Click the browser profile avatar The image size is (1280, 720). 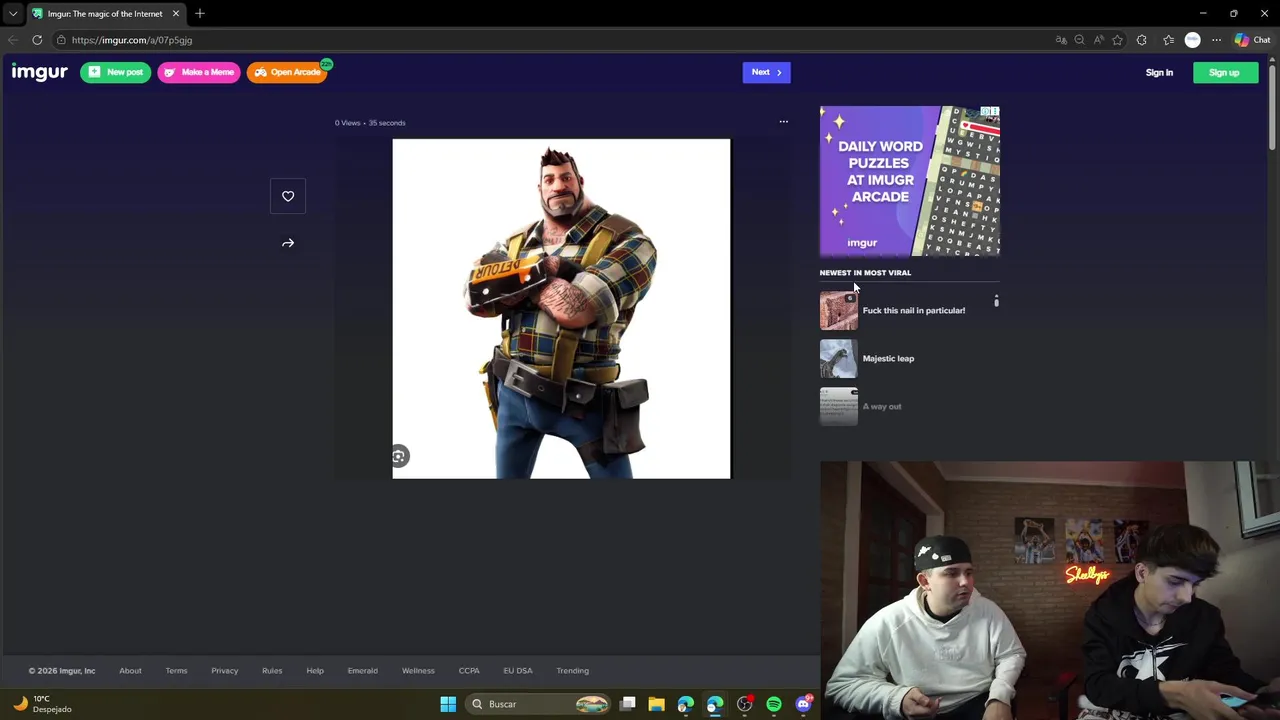pos(1192,40)
